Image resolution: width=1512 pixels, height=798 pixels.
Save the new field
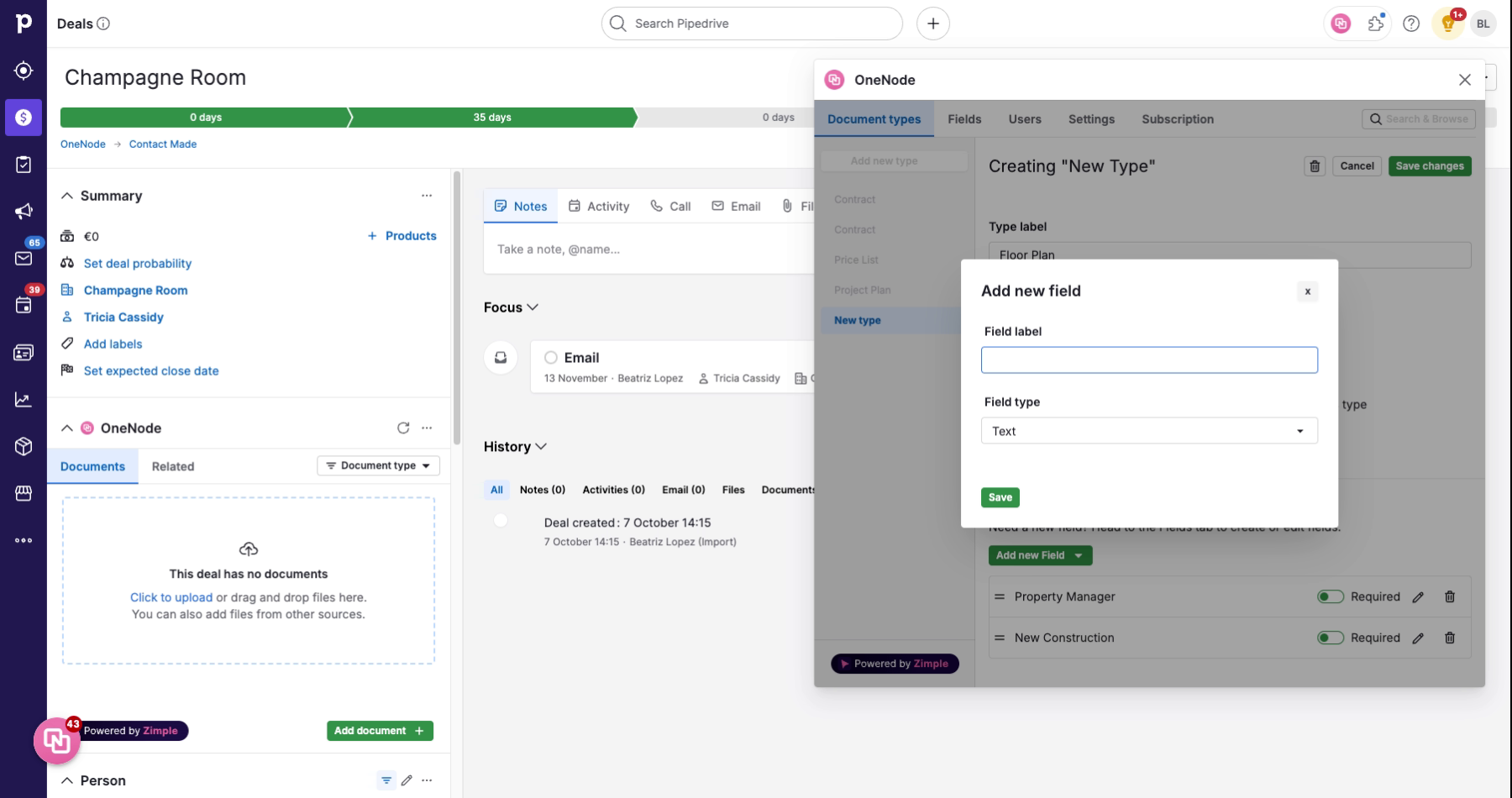1000,497
